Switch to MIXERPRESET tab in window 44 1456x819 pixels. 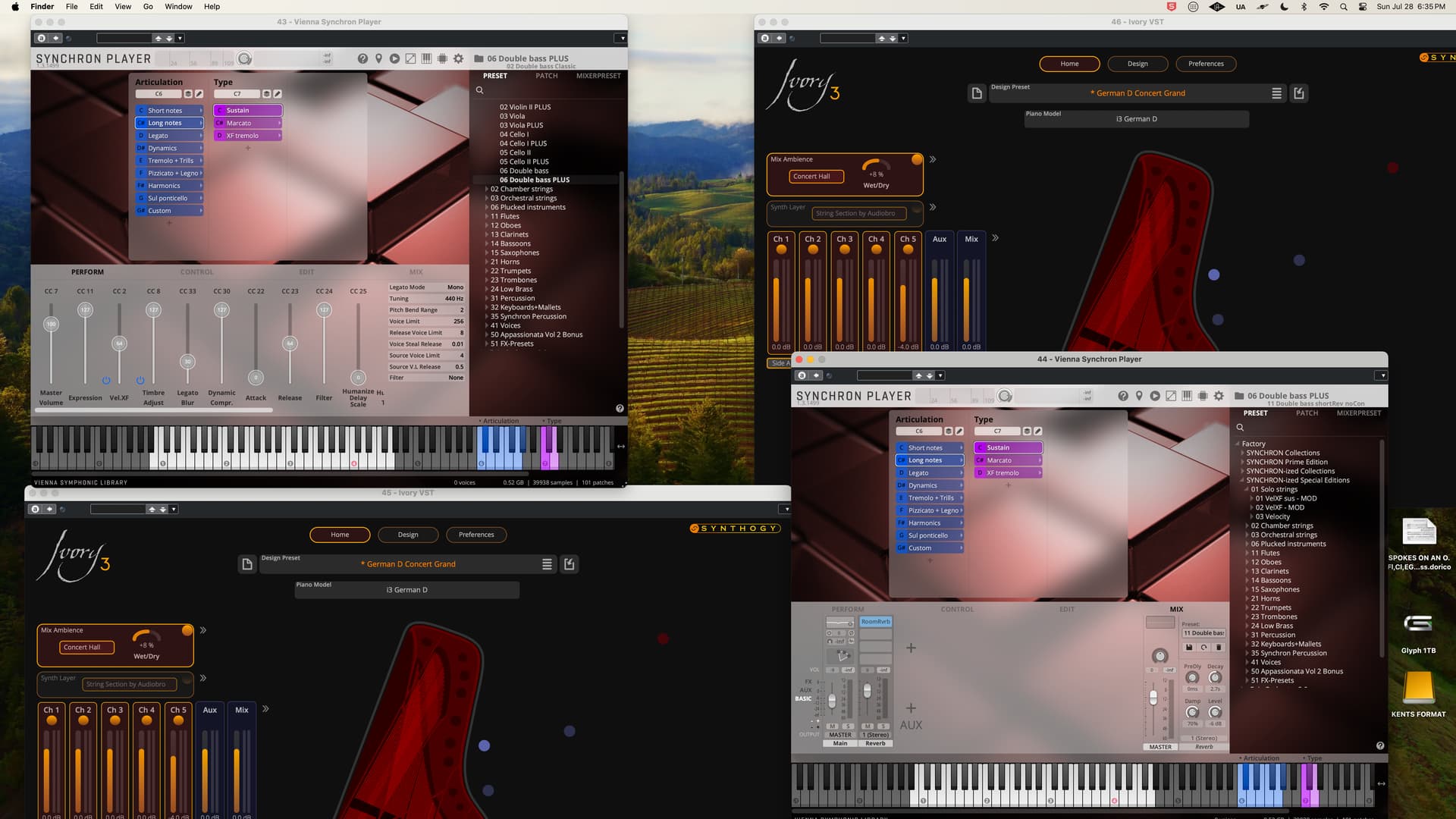1359,413
